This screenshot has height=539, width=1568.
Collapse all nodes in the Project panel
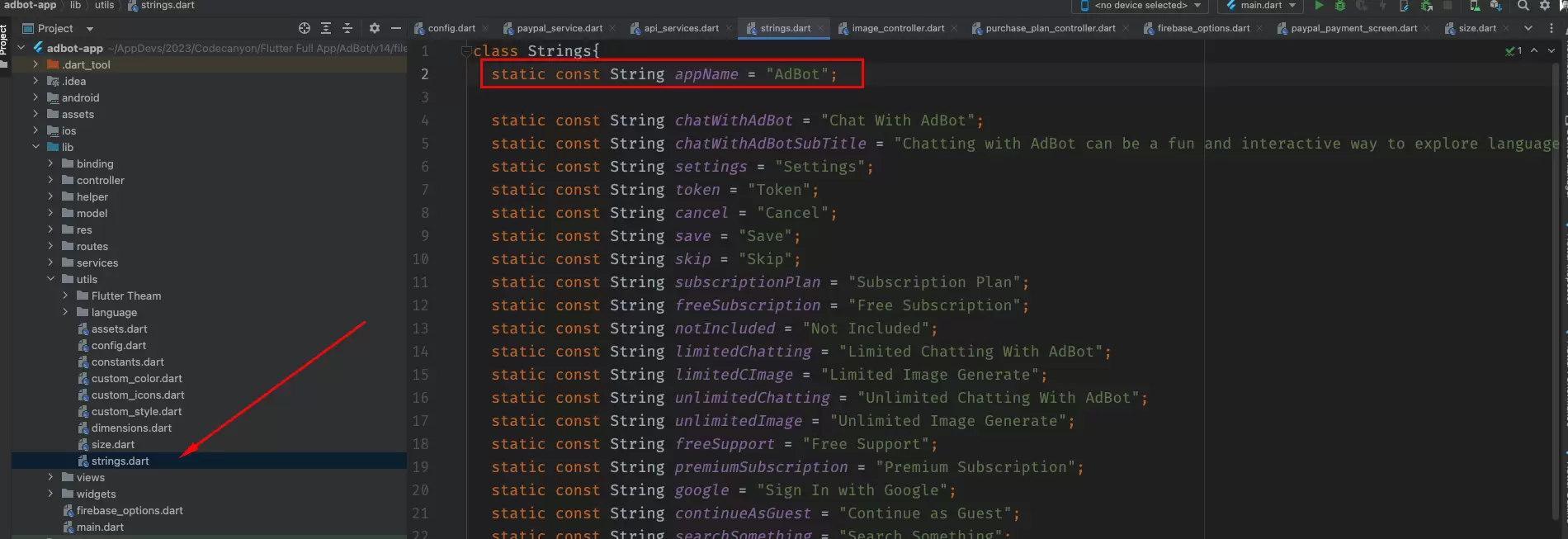[347, 28]
